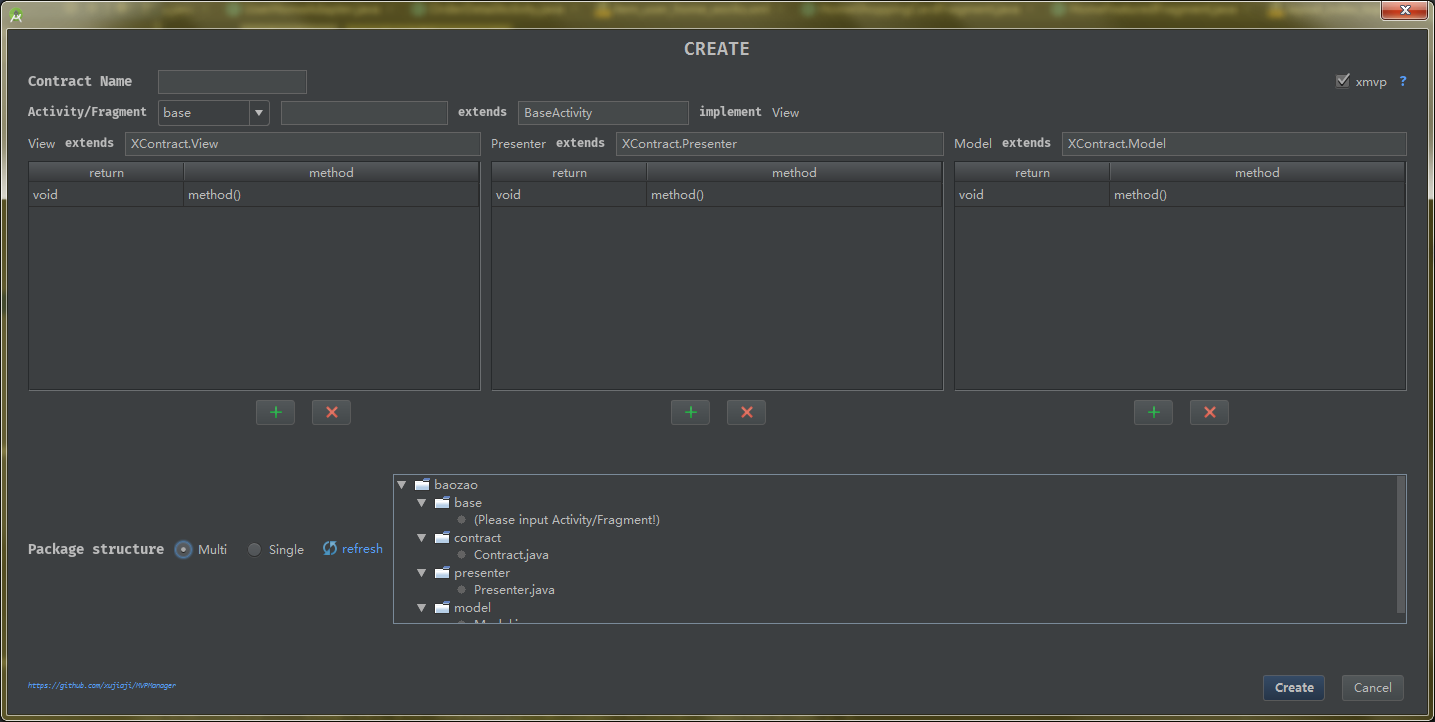Edit the XContract.Presenter extends field
Viewport: 1435px width, 722px height.
[x=780, y=144]
